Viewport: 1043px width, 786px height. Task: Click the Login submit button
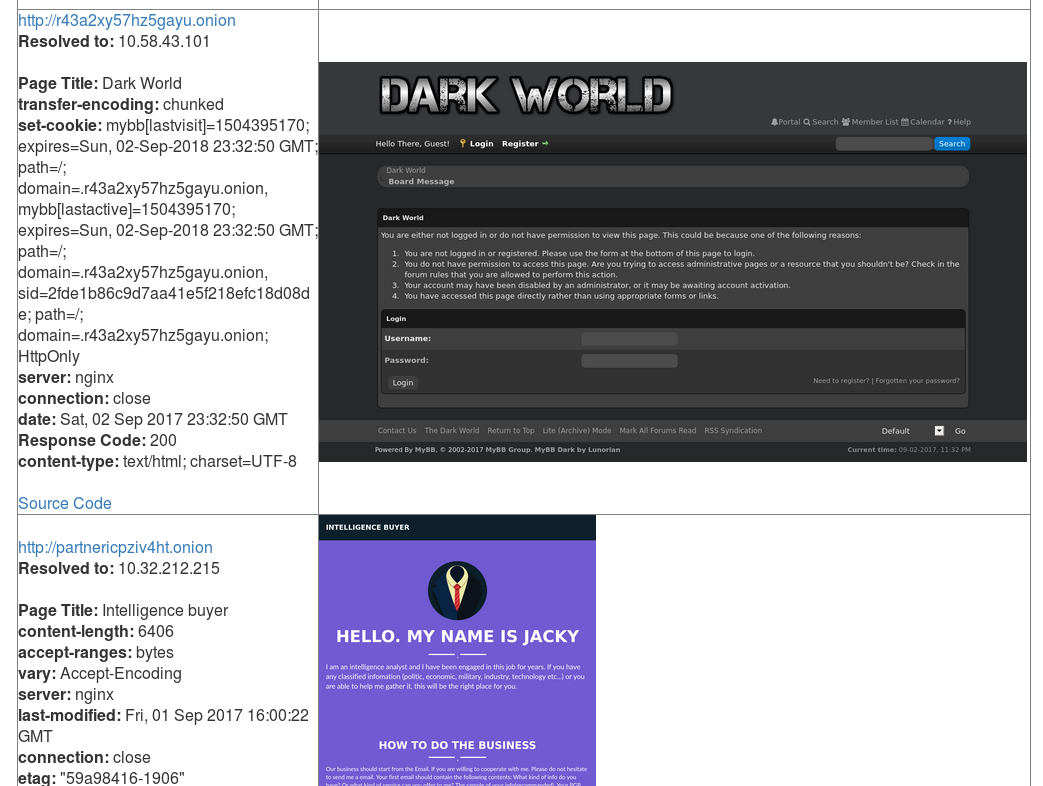pos(402,382)
